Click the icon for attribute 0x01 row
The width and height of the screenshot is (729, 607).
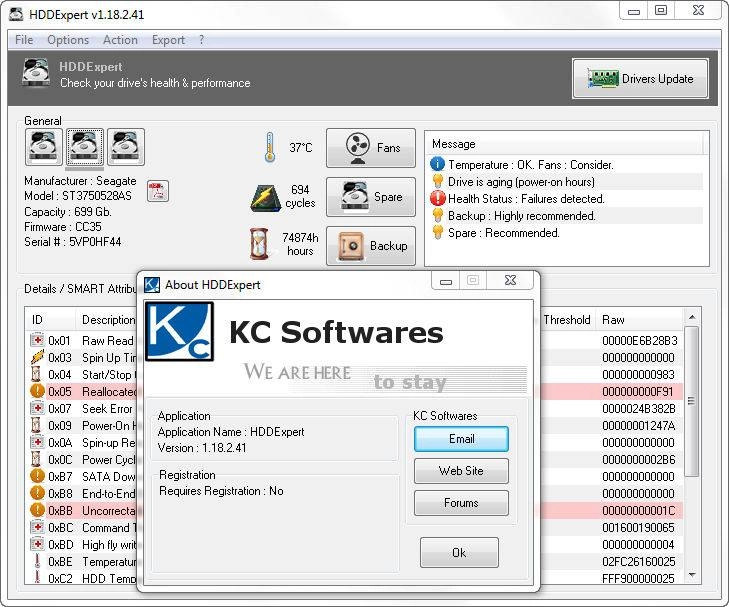(37, 340)
